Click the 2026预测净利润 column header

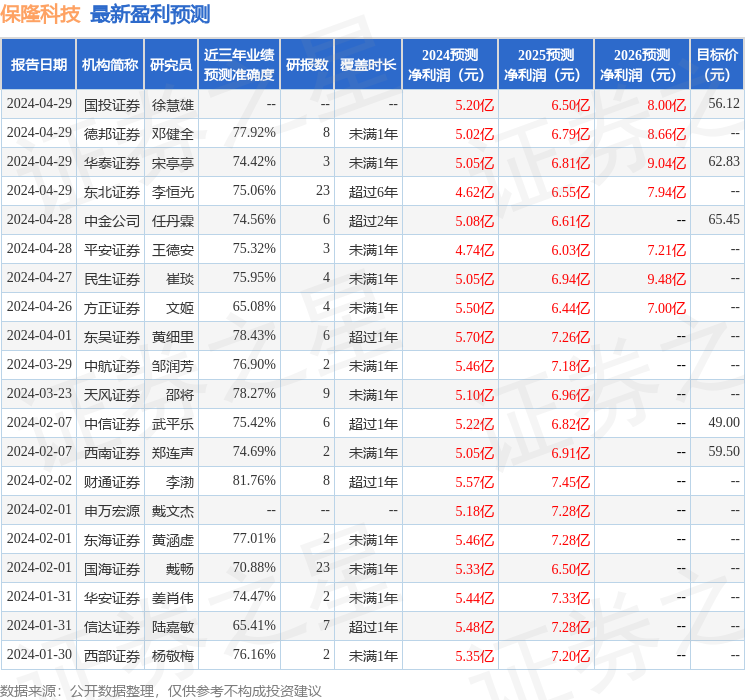click(642, 64)
